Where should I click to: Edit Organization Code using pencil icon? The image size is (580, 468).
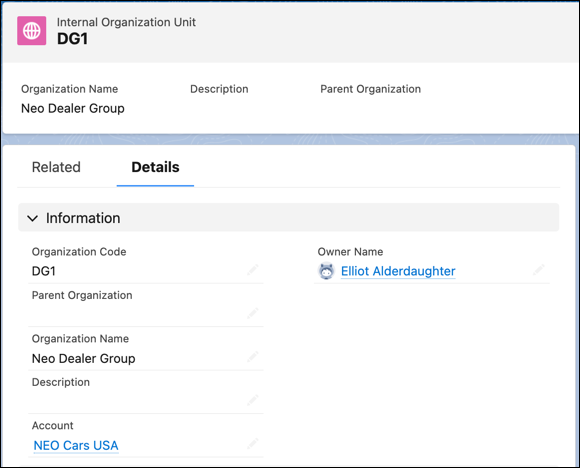(x=253, y=270)
